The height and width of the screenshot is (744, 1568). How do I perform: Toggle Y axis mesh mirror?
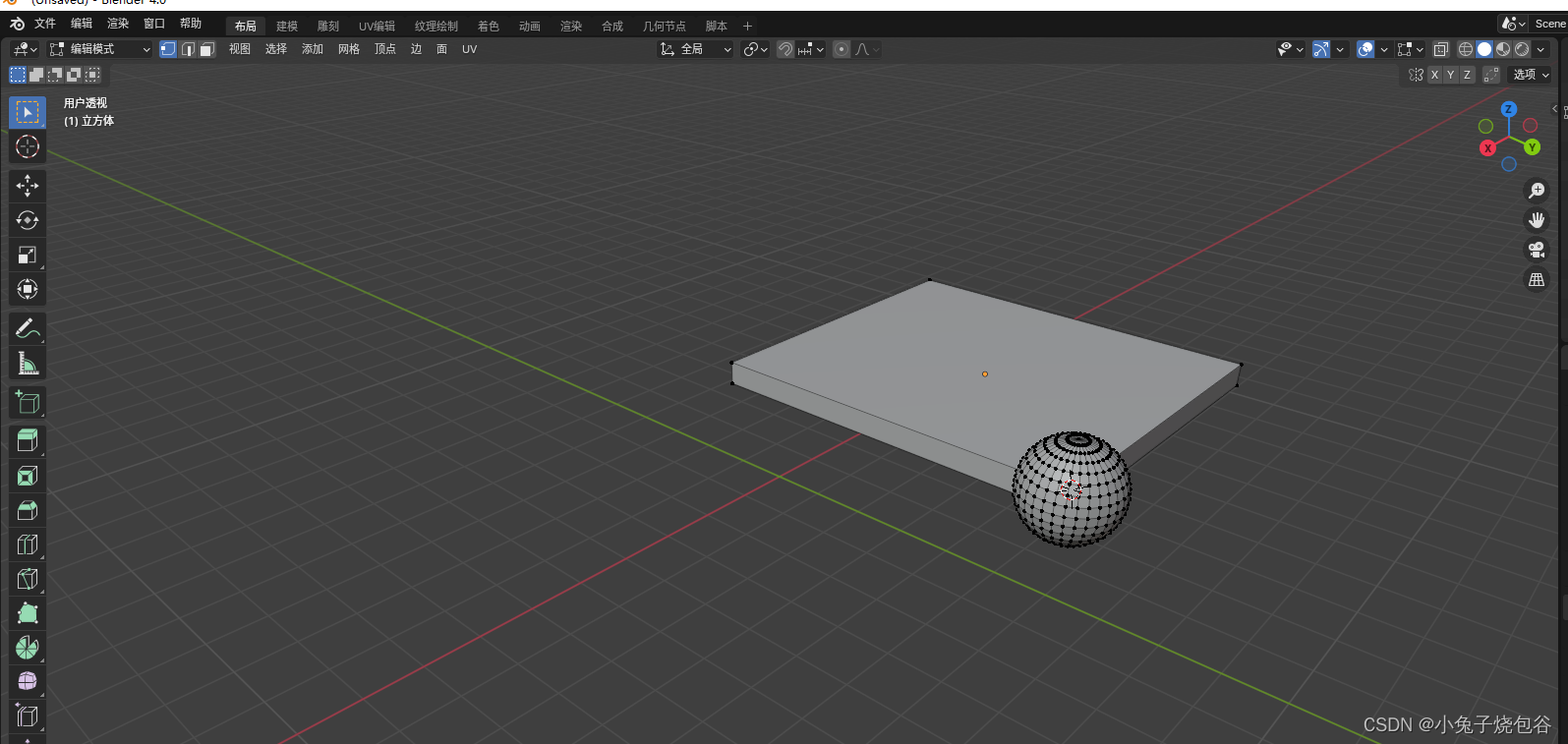(x=1450, y=75)
